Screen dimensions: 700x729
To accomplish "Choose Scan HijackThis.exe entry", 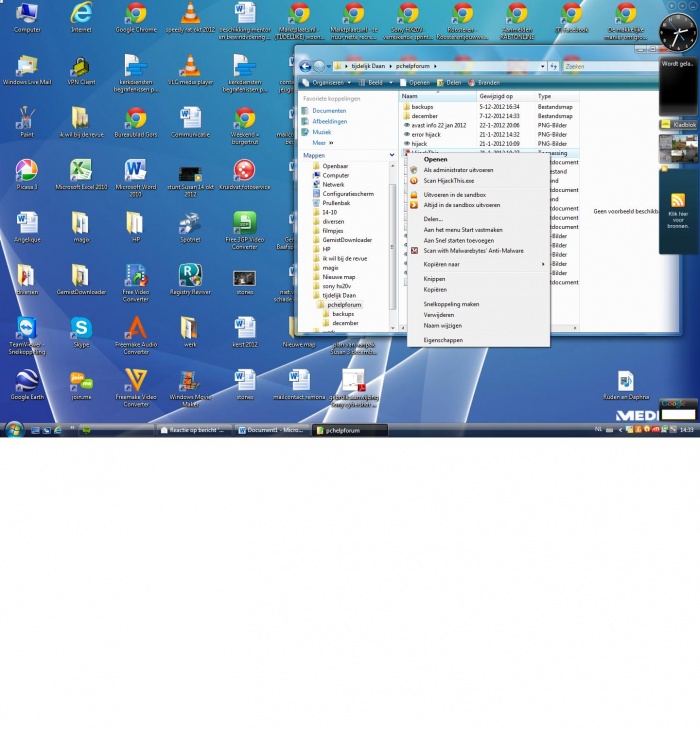I will tap(449, 180).
